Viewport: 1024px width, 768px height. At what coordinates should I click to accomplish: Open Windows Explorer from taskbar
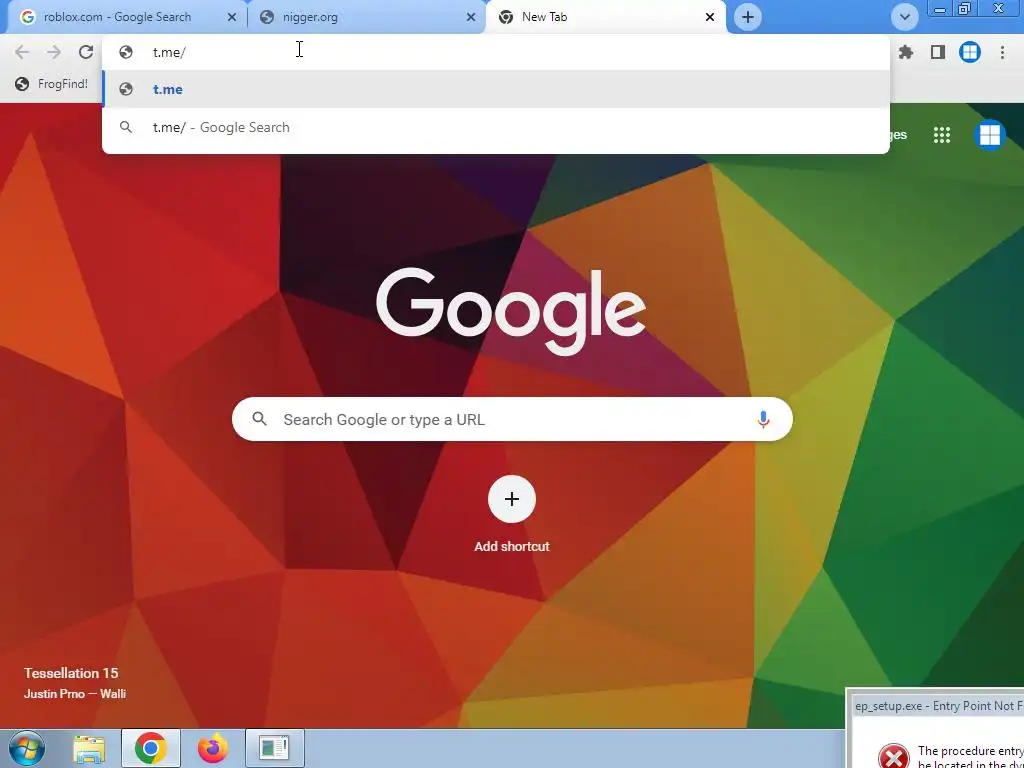pyautogui.click(x=89, y=748)
